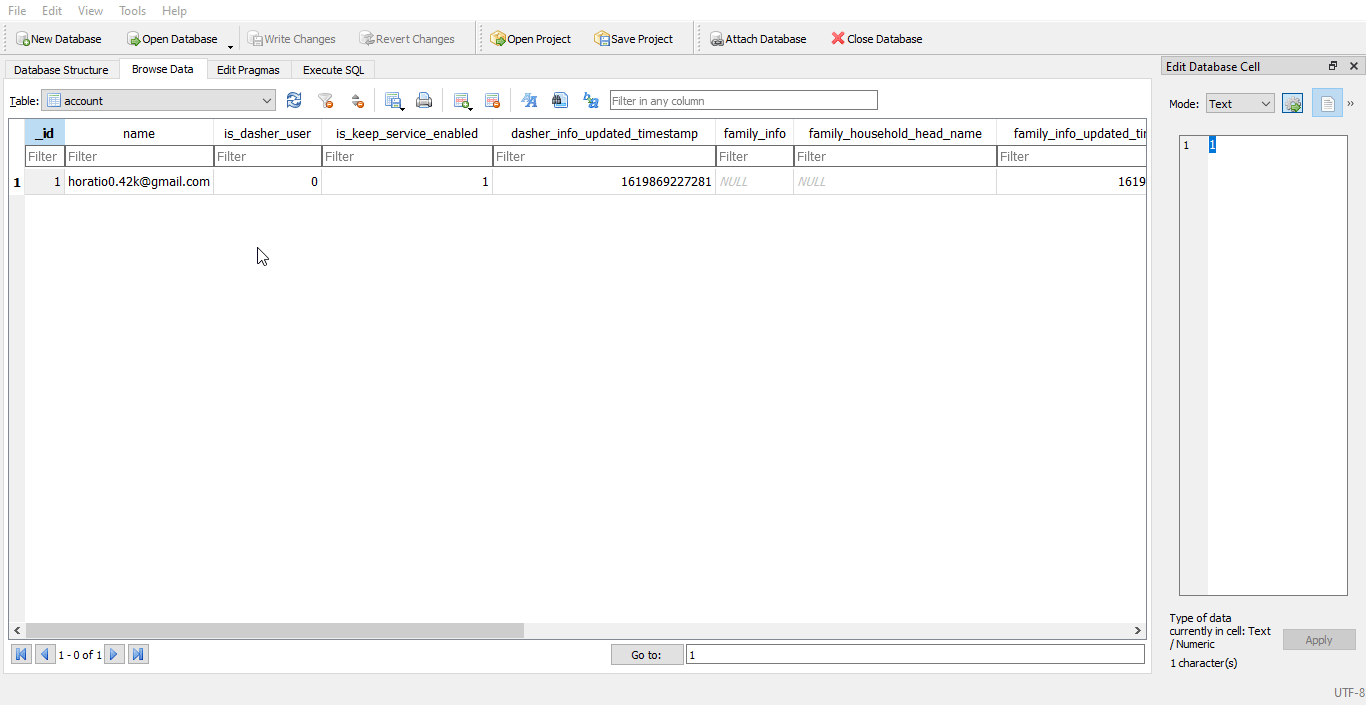This screenshot has height=705, width=1366.
Task: Switch to the Execute SQL tab
Action: pyautogui.click(x=332, y=69)
